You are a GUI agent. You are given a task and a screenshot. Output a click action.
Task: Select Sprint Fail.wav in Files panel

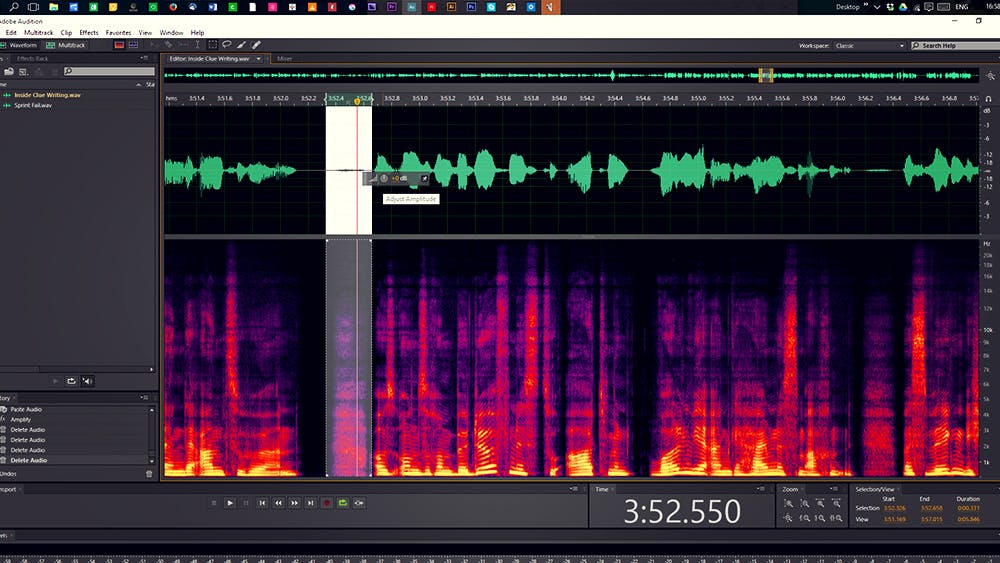[x=33, y=105]
